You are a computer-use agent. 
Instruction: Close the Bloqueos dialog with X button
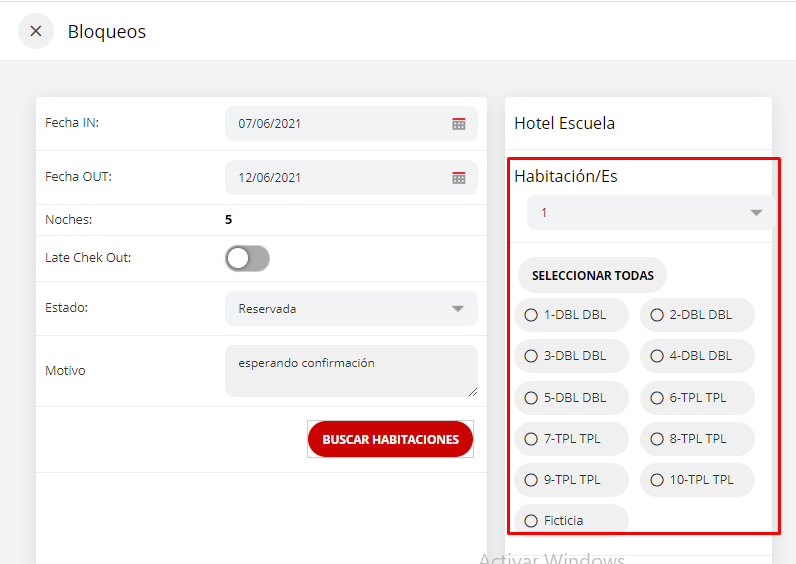click(36, 31)
